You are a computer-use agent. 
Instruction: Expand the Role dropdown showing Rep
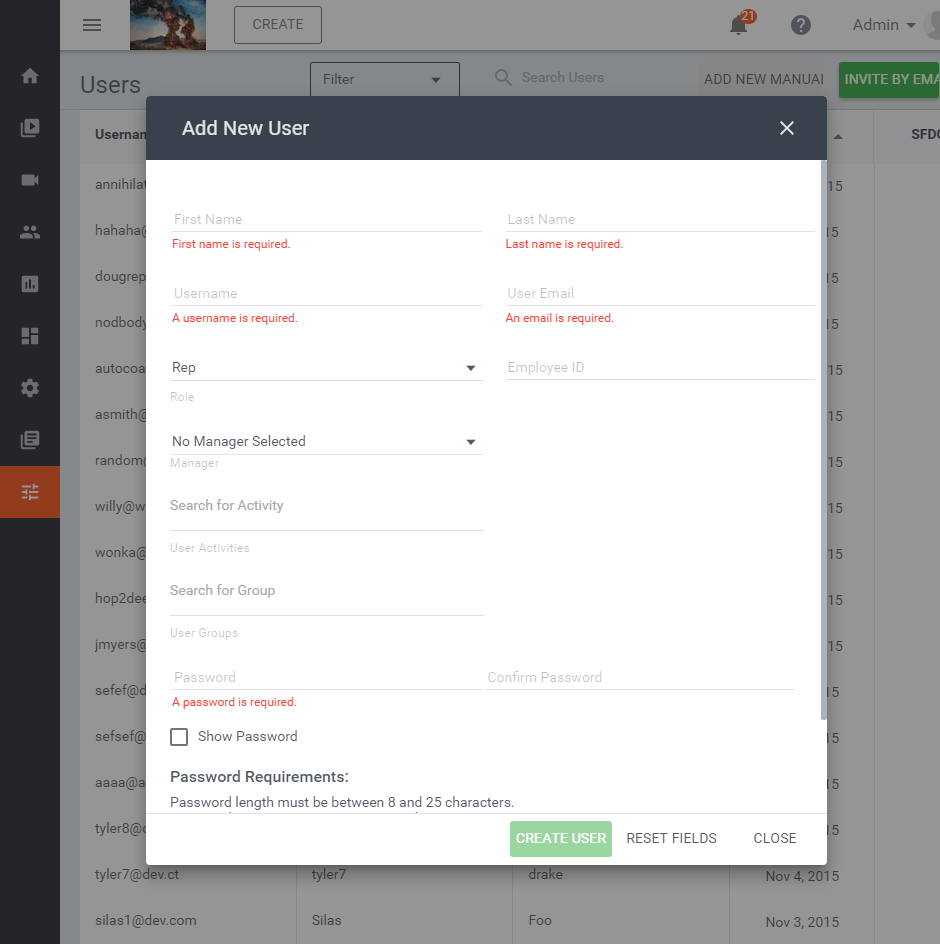pos(326,368)
